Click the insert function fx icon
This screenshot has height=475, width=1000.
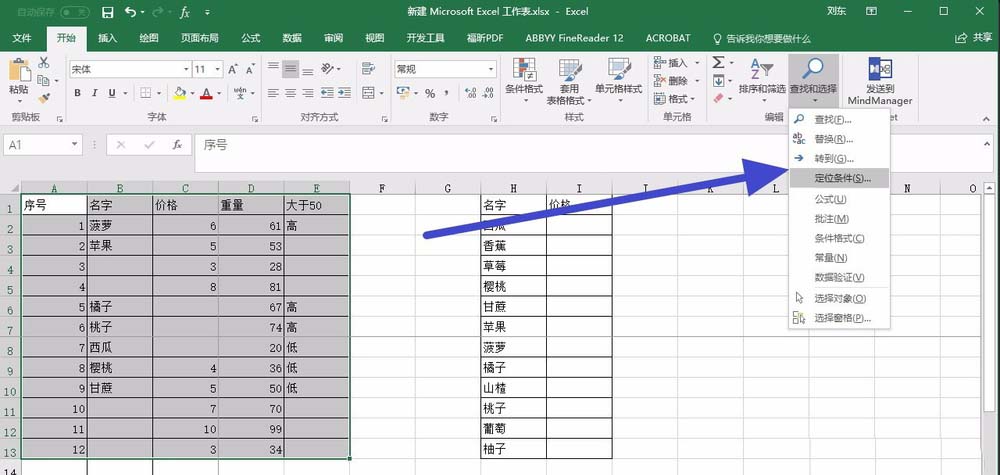pyautogui.click(x=177, y=145)
